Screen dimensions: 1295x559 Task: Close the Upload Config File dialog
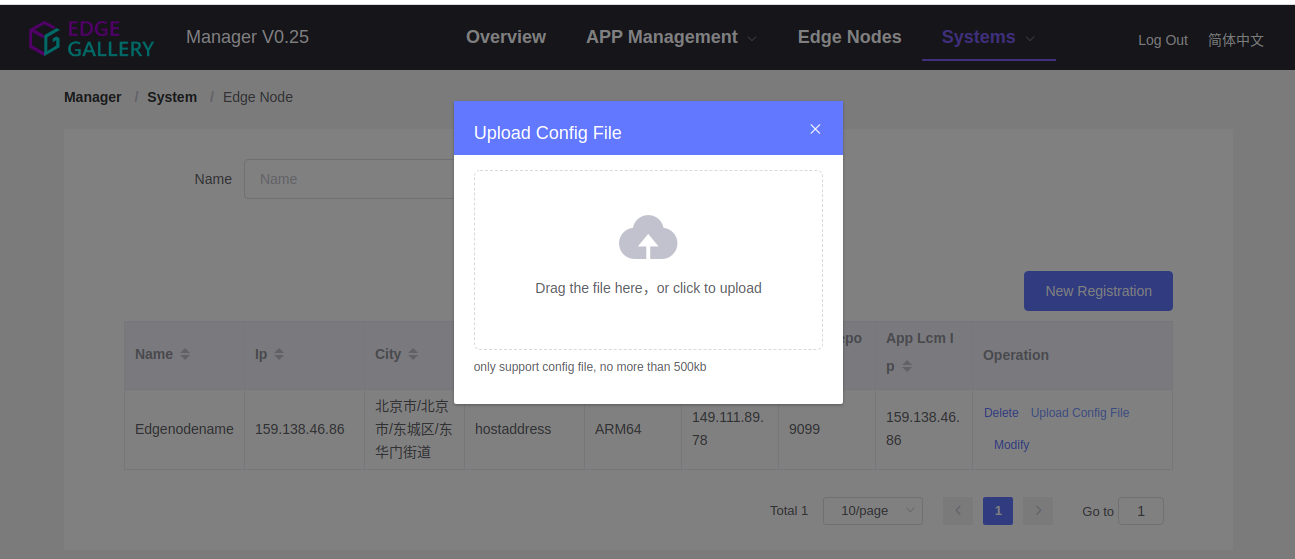[x=815, y=129]
